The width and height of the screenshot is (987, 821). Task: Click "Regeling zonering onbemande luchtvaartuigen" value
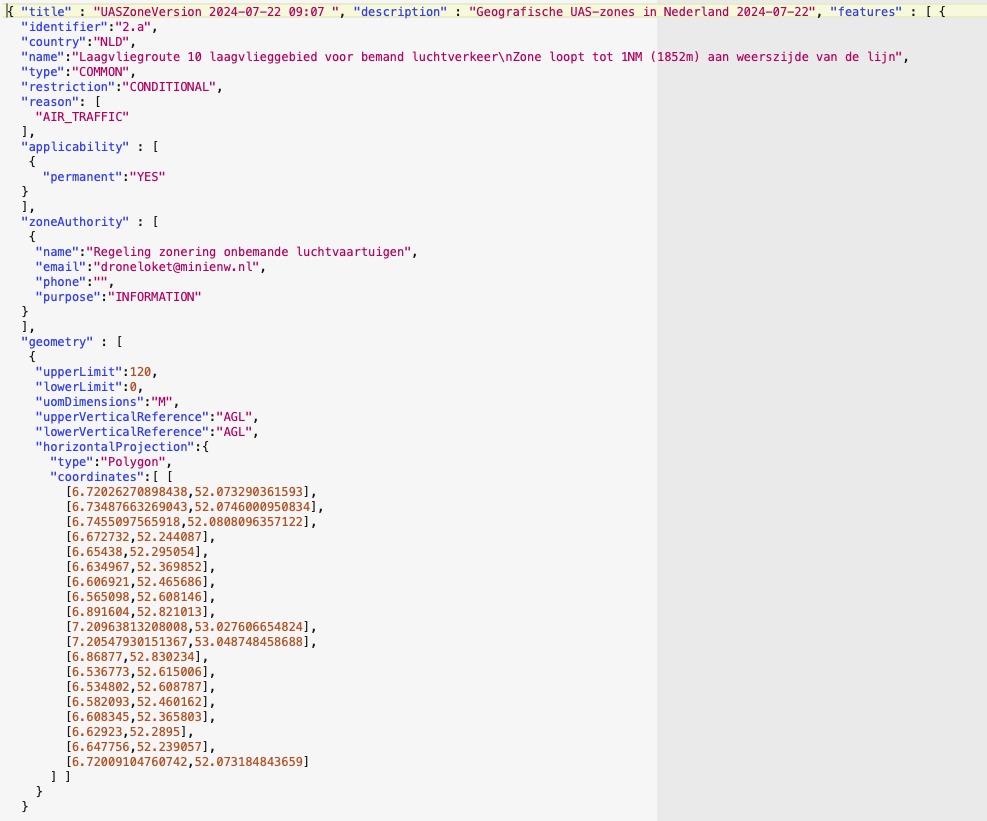[x=249, y=252]
